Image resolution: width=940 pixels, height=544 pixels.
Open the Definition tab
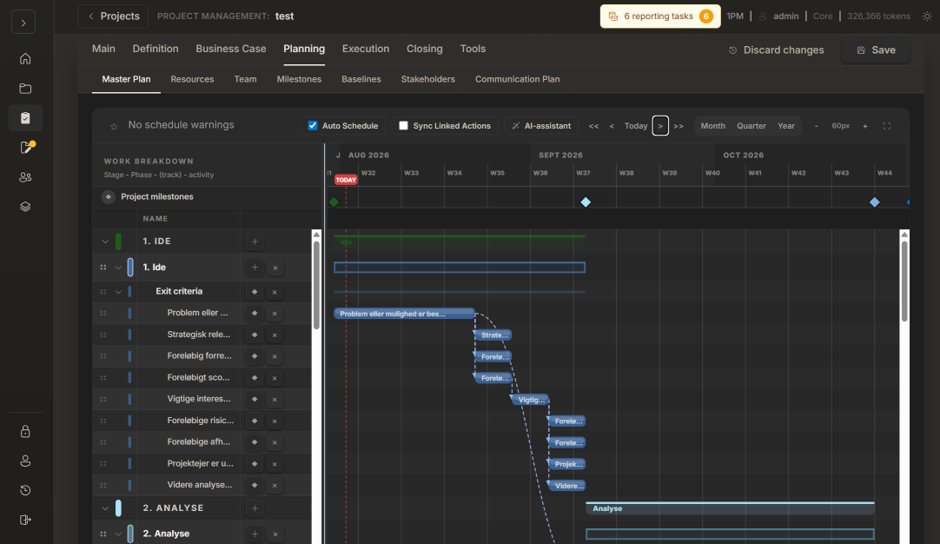(155, 49)
